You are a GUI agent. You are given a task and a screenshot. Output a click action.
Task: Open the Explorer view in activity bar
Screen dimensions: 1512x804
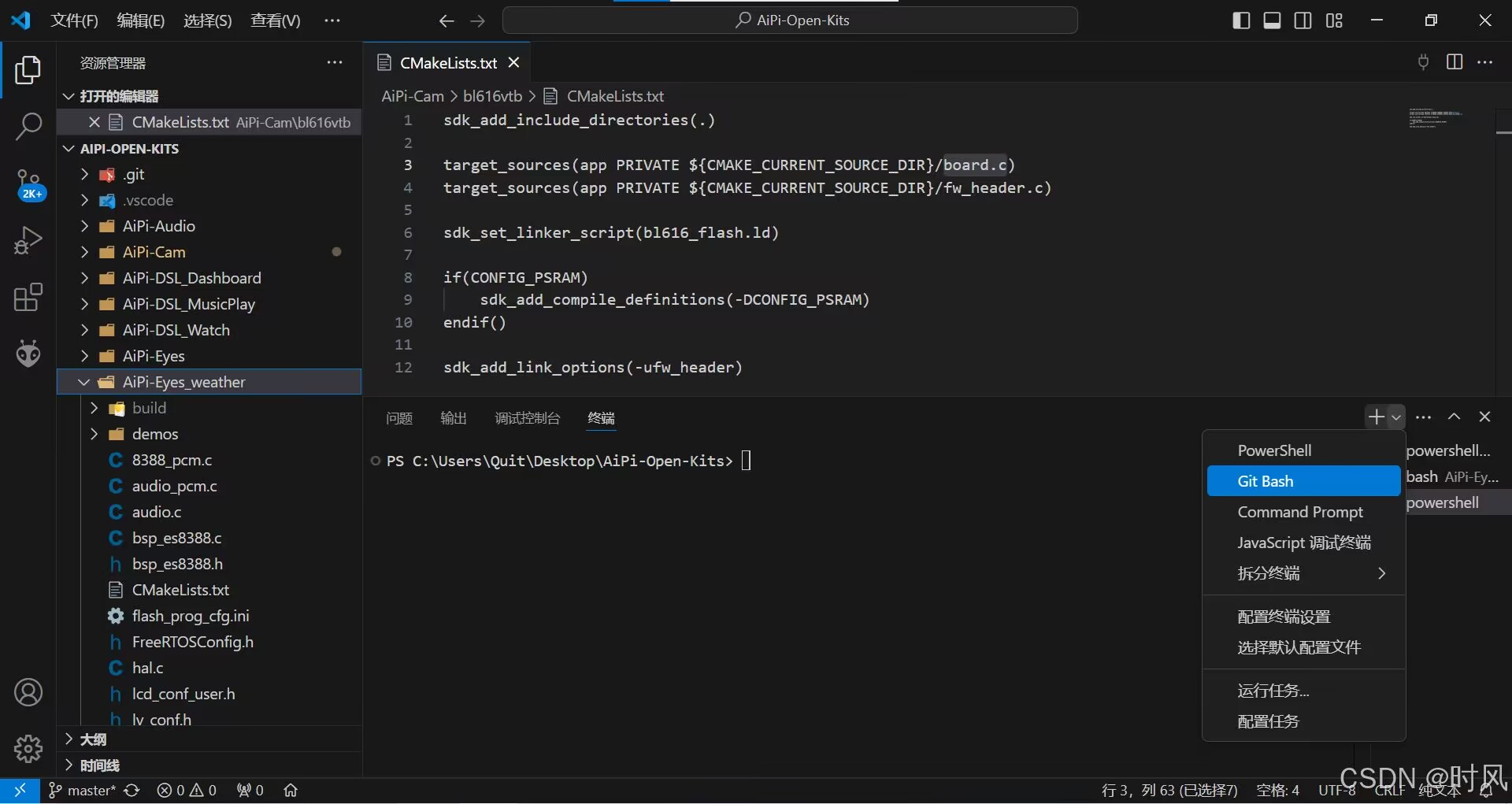click(x=28, y=70)
